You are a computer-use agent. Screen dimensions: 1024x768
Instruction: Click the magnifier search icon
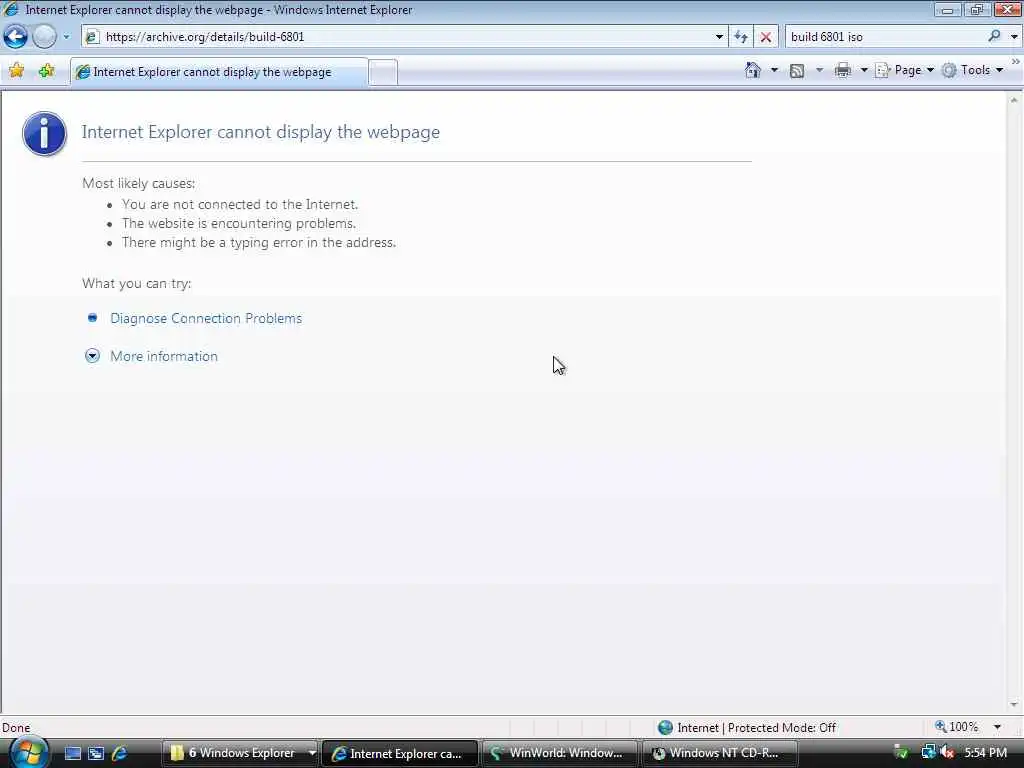coord(994,37)
